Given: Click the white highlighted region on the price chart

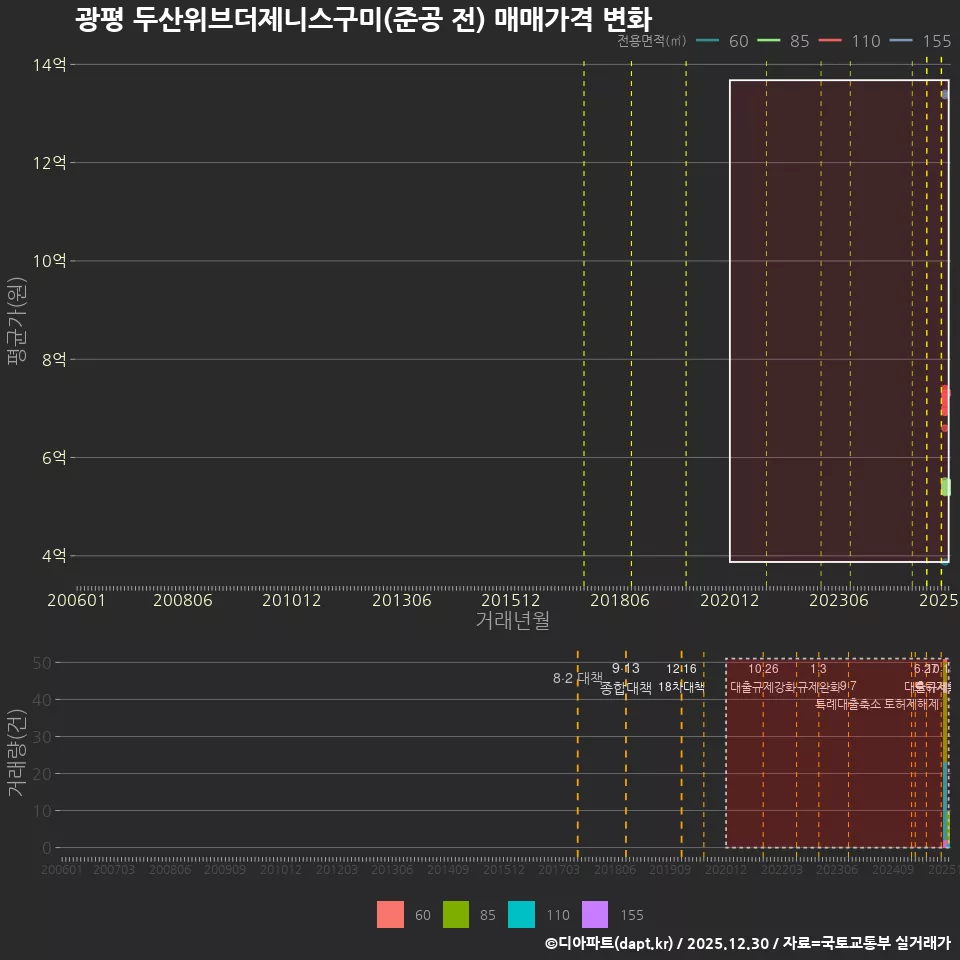Looking at the screenshot, I should (x=840, y=320).
